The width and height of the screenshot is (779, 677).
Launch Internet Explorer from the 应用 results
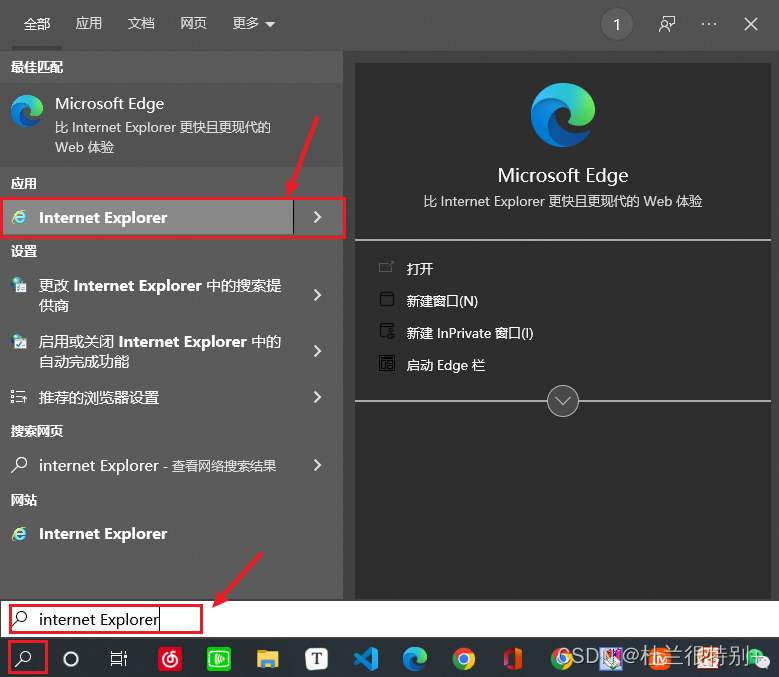coord(148,217)
